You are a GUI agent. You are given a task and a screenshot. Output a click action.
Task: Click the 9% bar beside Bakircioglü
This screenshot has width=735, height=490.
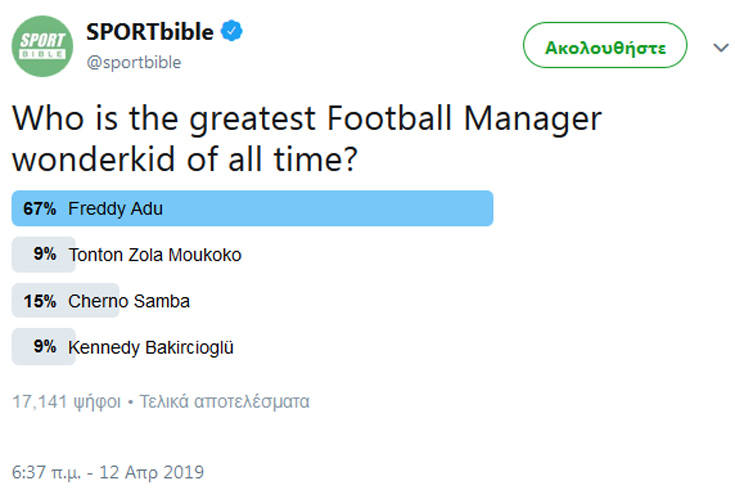(43, 347)
